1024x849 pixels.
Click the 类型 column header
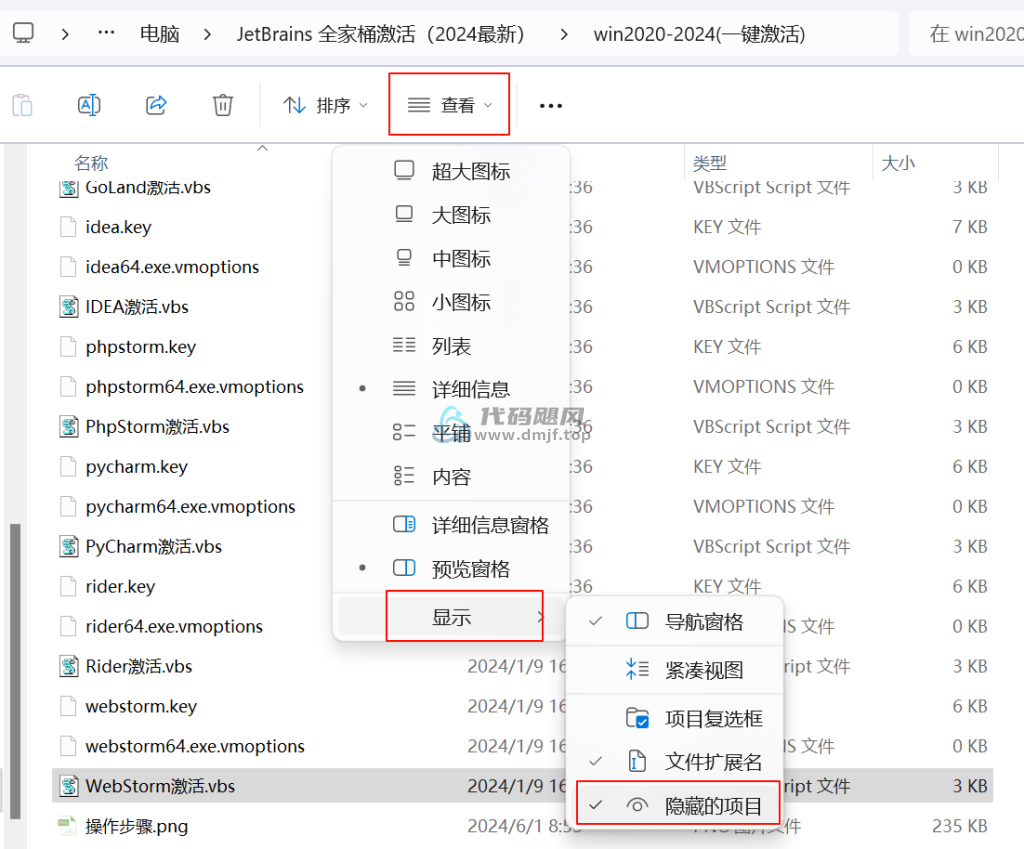[710, 163]
